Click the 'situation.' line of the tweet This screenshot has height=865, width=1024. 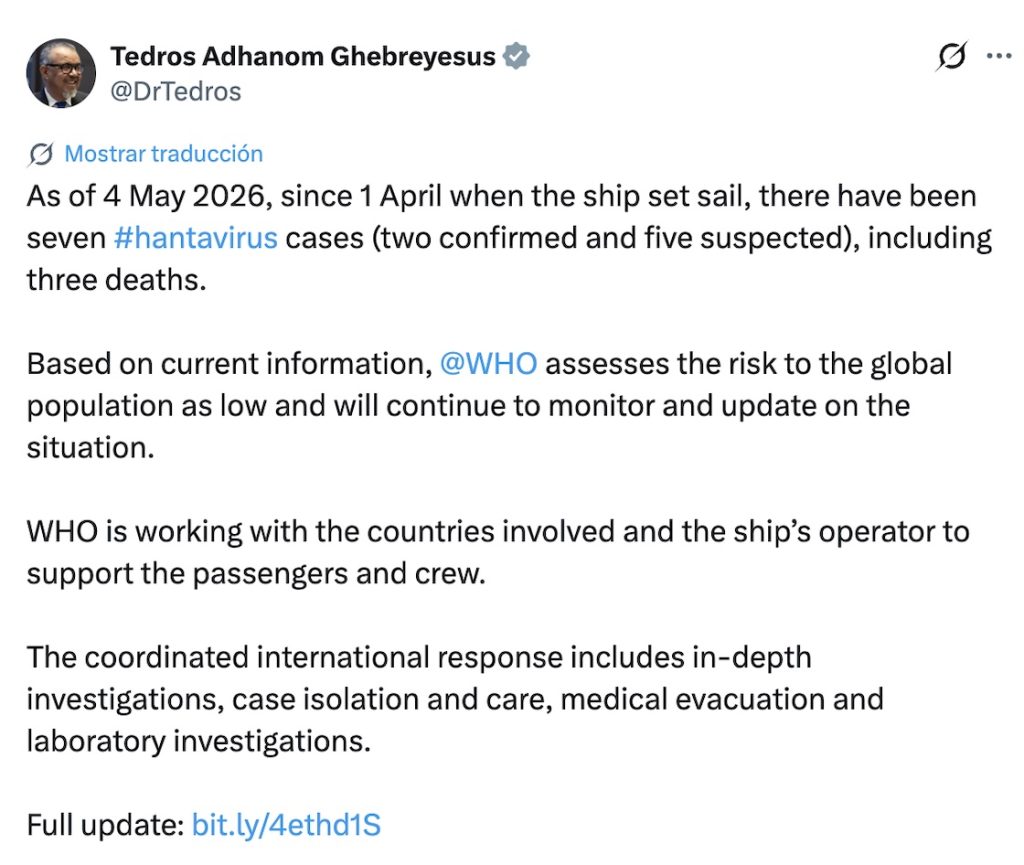point(90,448)
